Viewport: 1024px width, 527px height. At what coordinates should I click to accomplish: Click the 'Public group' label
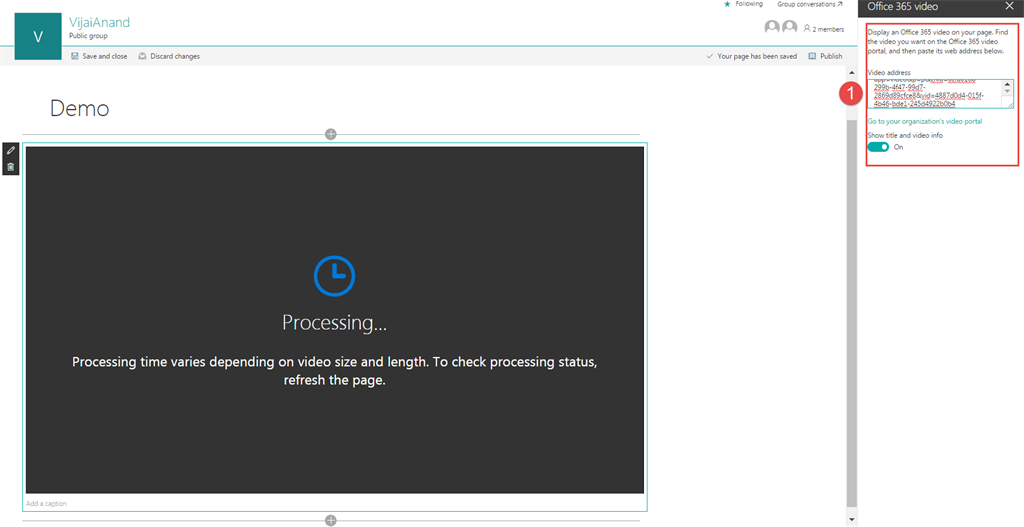(x=88, y=36)
